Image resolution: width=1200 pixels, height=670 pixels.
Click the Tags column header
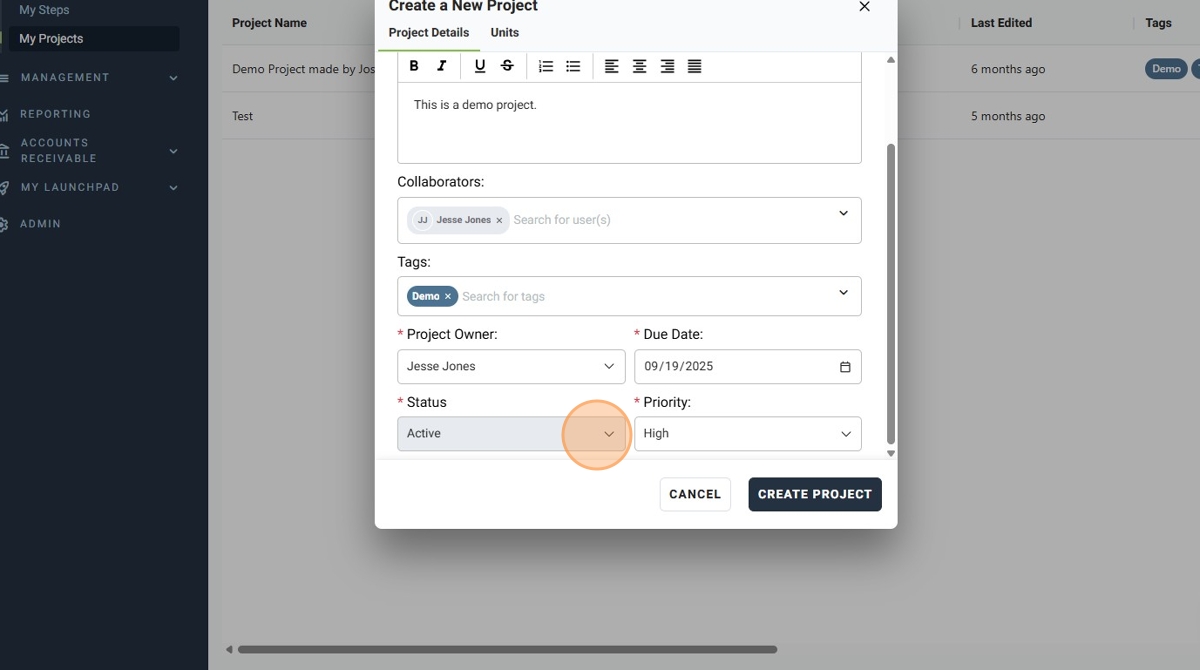click(x=1158, y=23)
